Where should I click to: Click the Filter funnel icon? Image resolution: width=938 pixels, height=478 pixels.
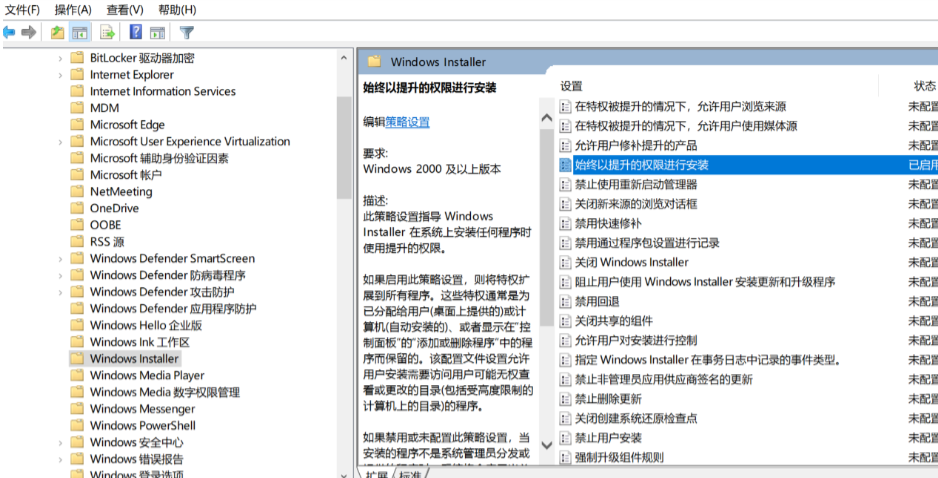187,32
